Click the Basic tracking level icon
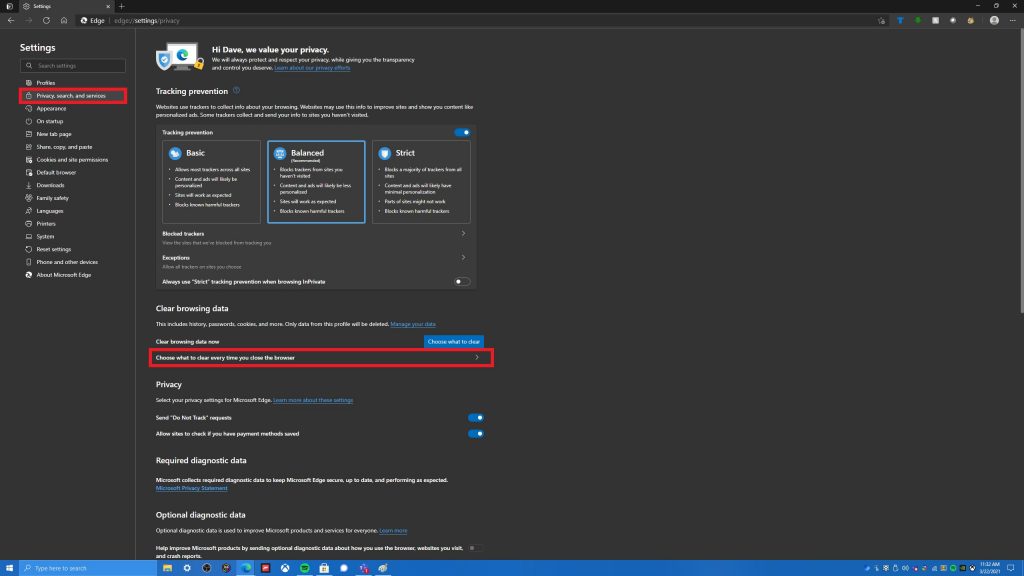 pos(175,153)
